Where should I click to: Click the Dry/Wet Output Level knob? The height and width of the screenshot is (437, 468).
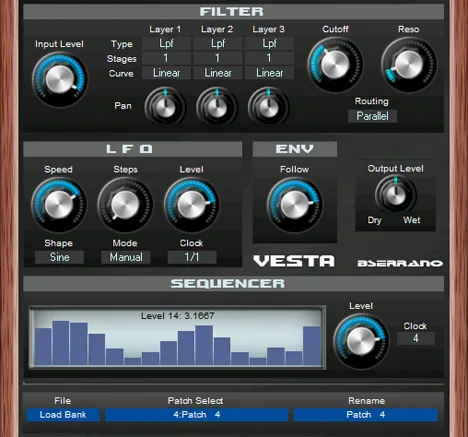click(396, 194)
